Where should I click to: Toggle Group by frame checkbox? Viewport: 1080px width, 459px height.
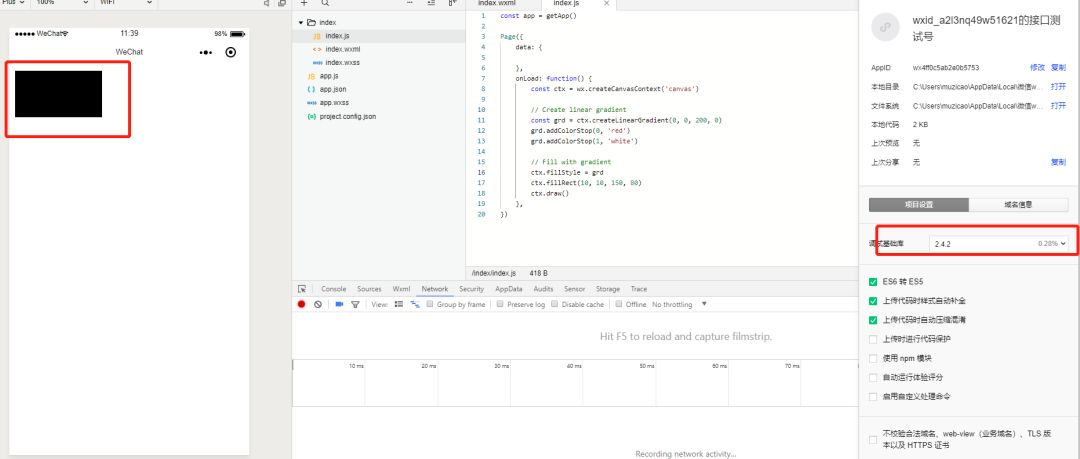pos(430,304)
